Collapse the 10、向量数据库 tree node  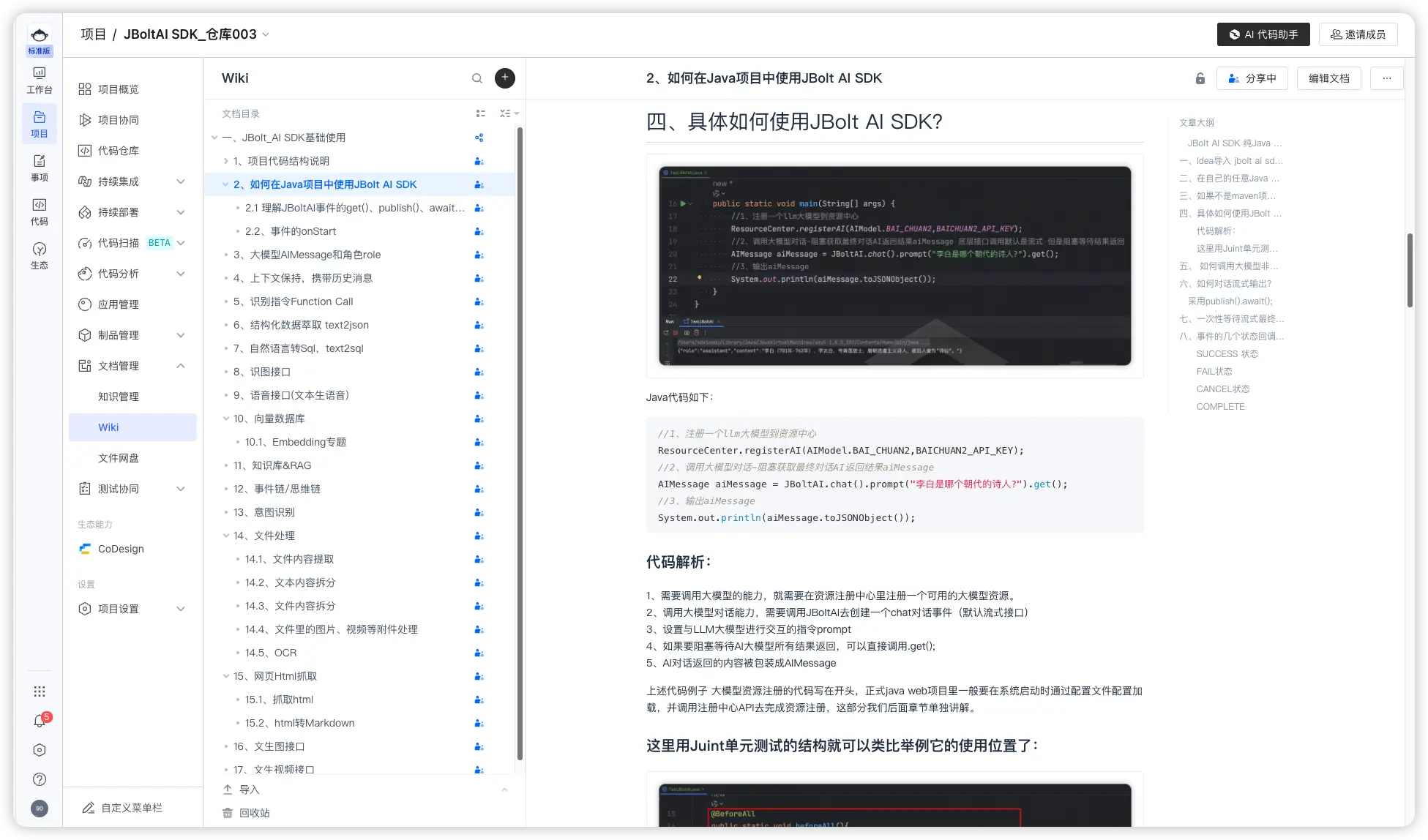point(226,419)
